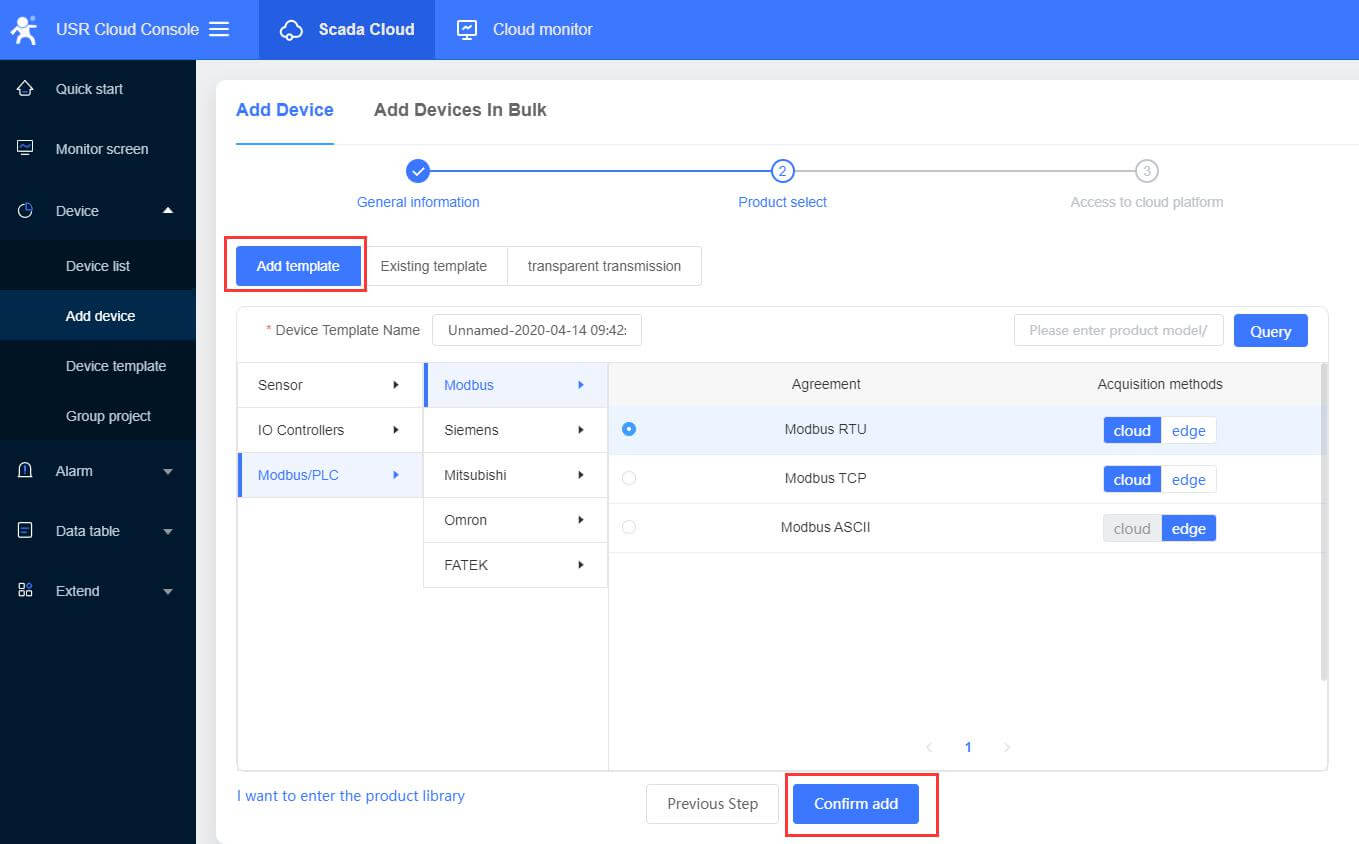1359x844 pixels.
Task: Go to previous page arrow
Action: click(929, 747)
